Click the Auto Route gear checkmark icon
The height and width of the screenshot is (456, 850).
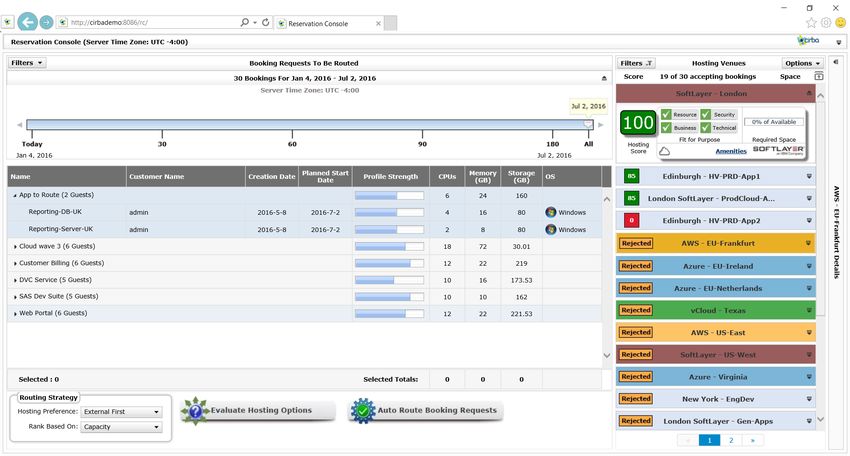(x=363, y=411)
